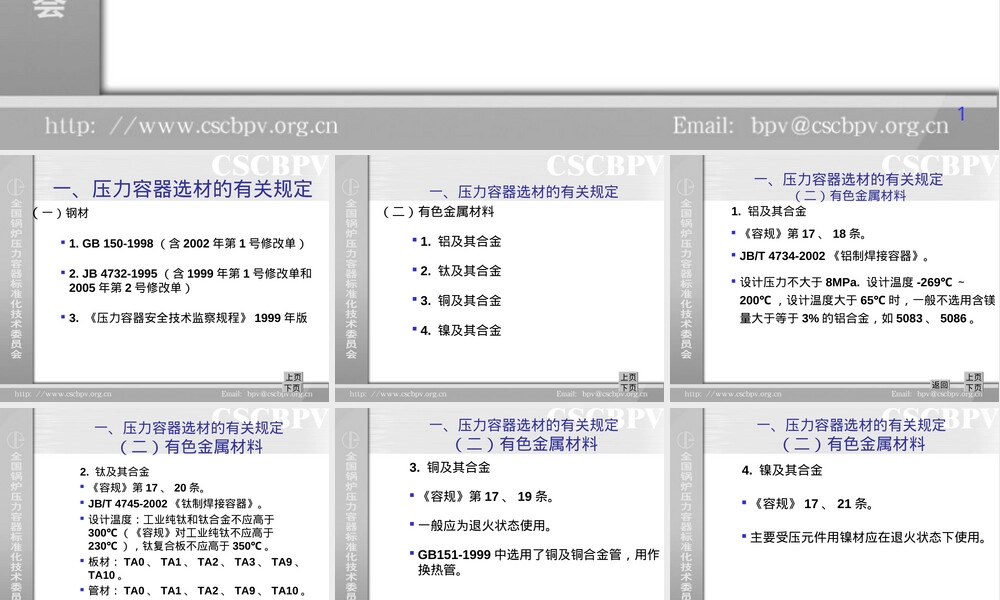Click 下页 button on the aluminum slide
This screenshot has height=600, width=1000.
974,388
